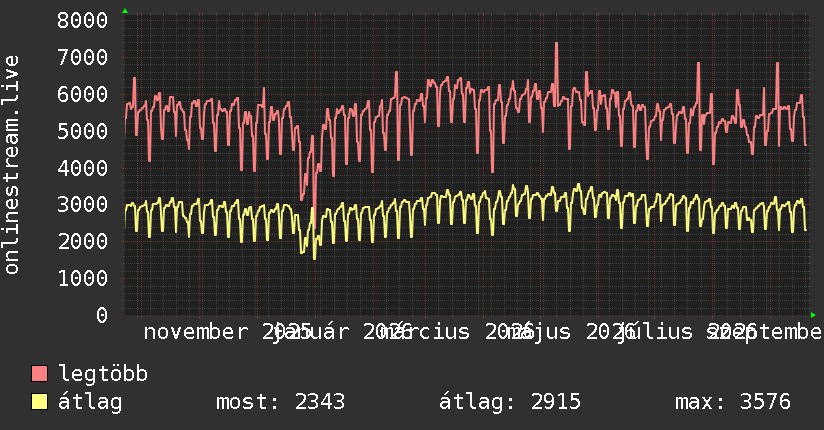Click the 3000 y-axis label
The image size is (824, 430).
coord(83,204)
